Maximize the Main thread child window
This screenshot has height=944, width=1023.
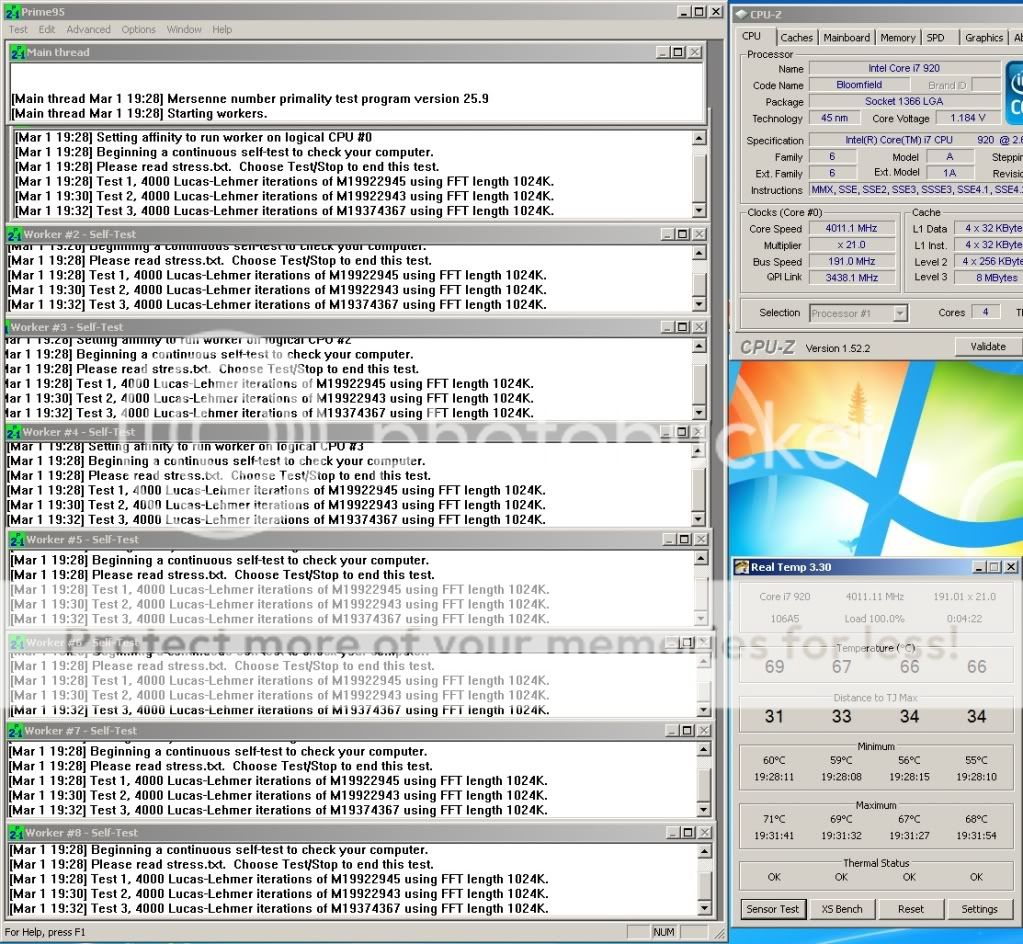point(678,52)
